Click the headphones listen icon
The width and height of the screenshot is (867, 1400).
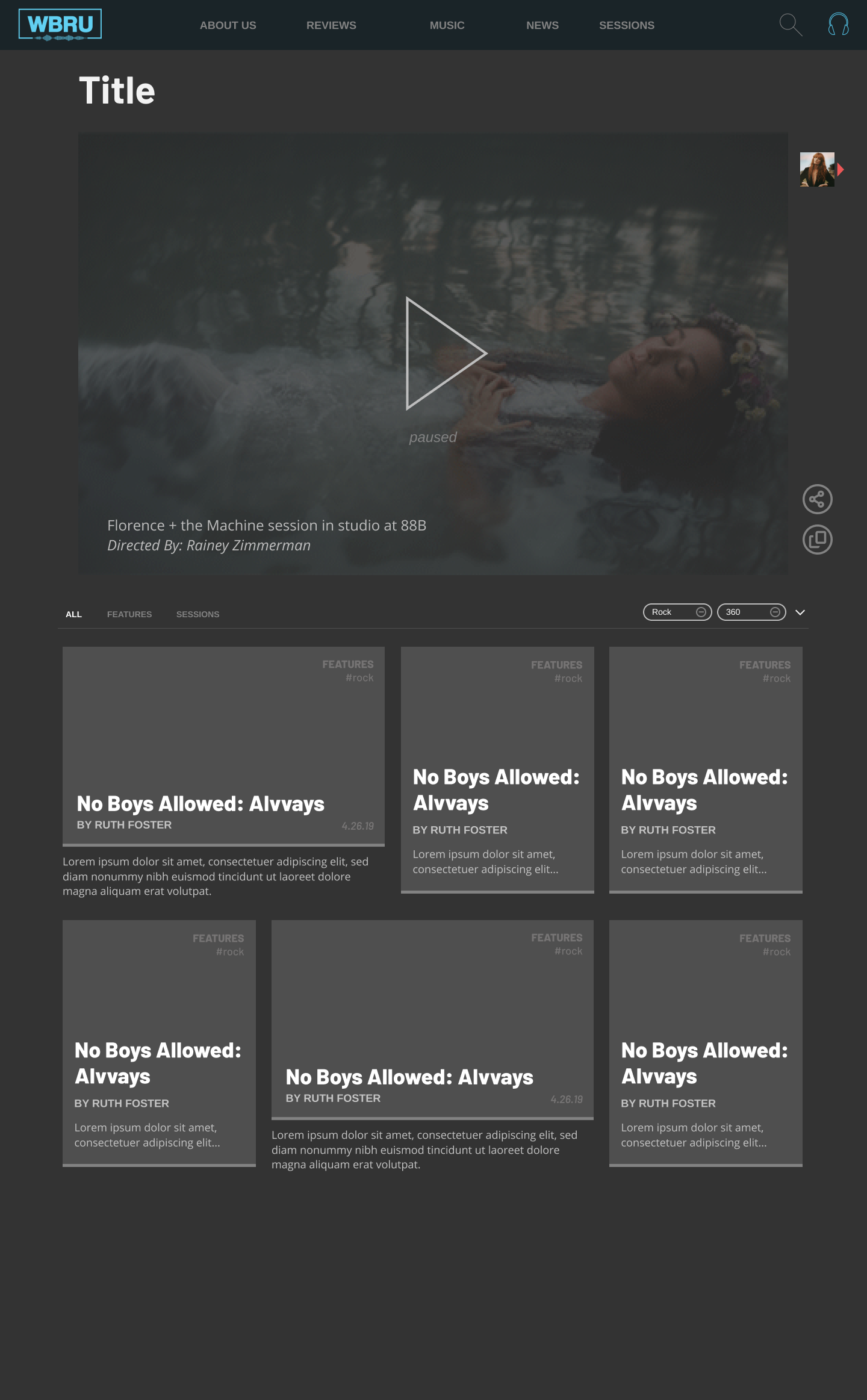click(x=838, y=24)
